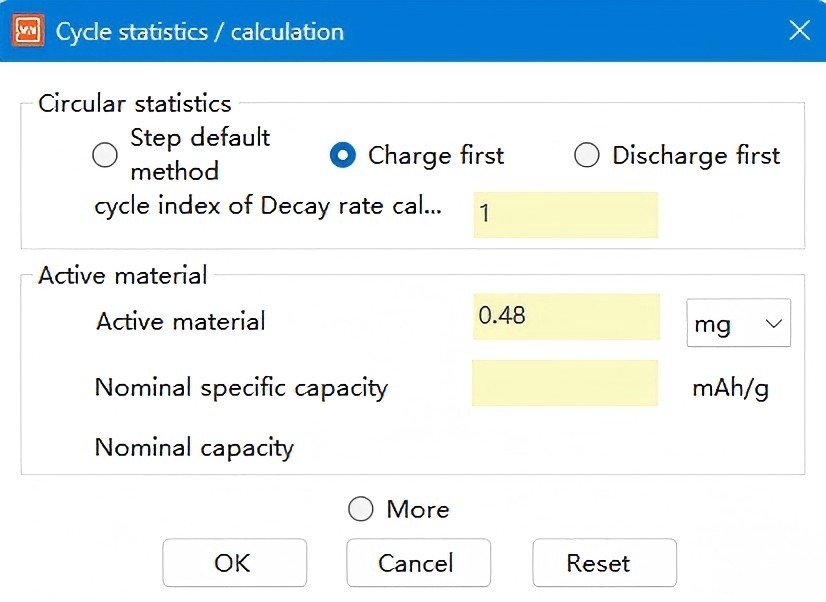Click the Active material value field showing 0.48
The width and height of the screenshot is (826, 602).
point(566,317)
